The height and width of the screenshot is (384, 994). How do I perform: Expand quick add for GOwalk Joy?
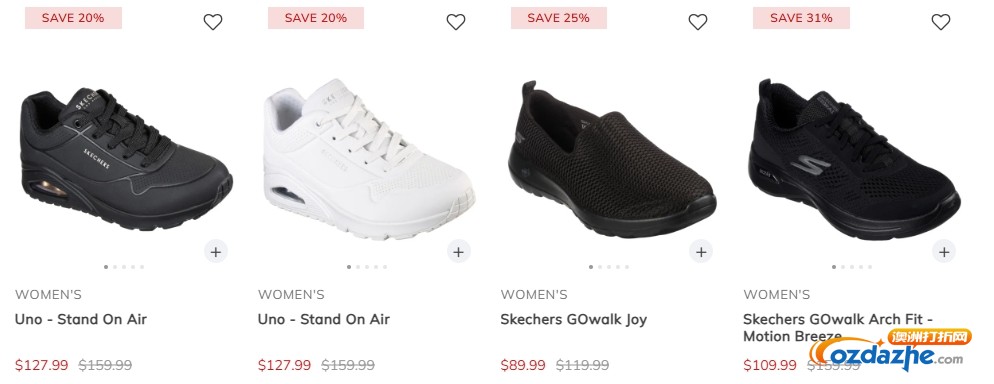pos(700,252)
